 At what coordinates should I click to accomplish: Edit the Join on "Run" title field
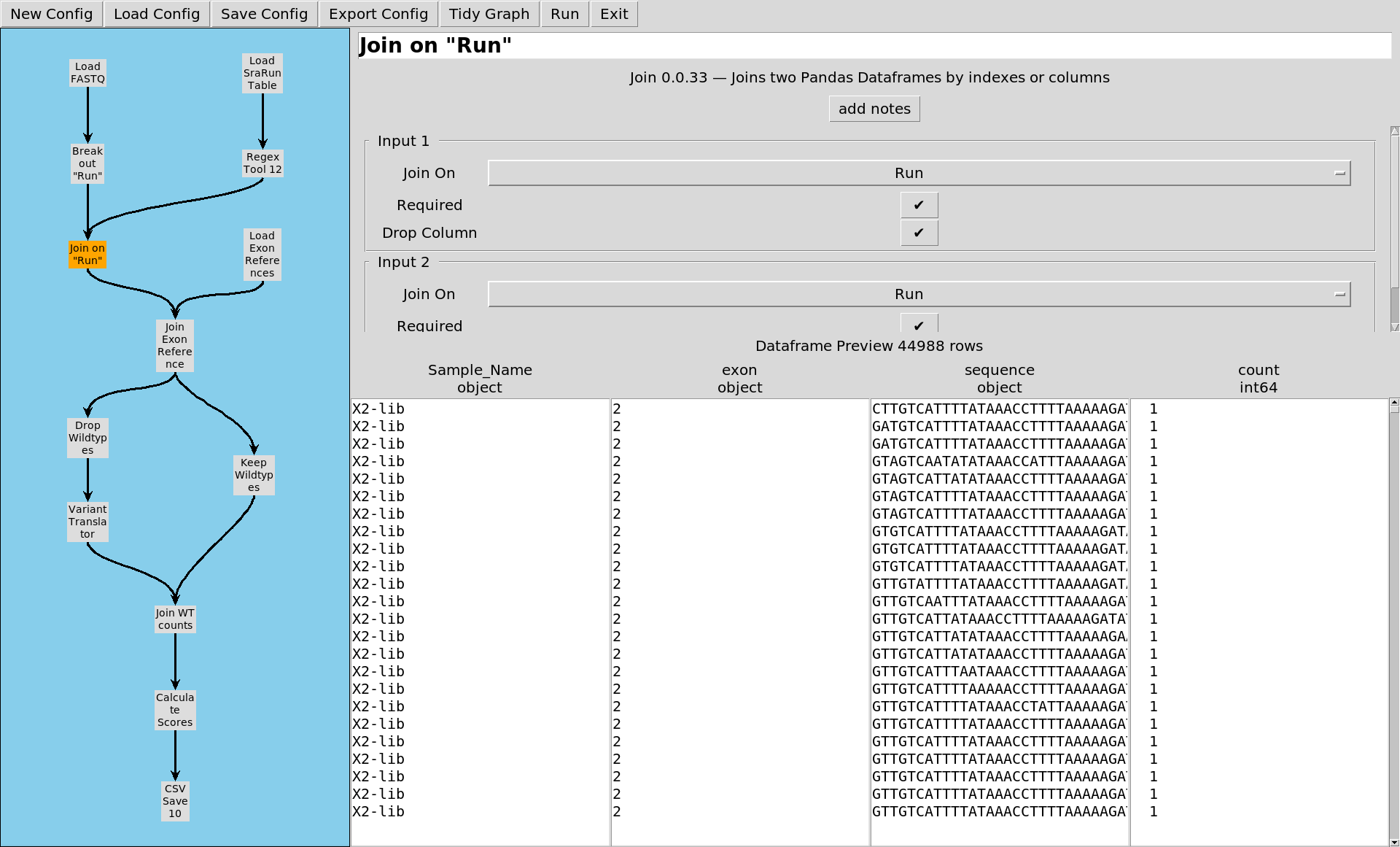(874, 45)
